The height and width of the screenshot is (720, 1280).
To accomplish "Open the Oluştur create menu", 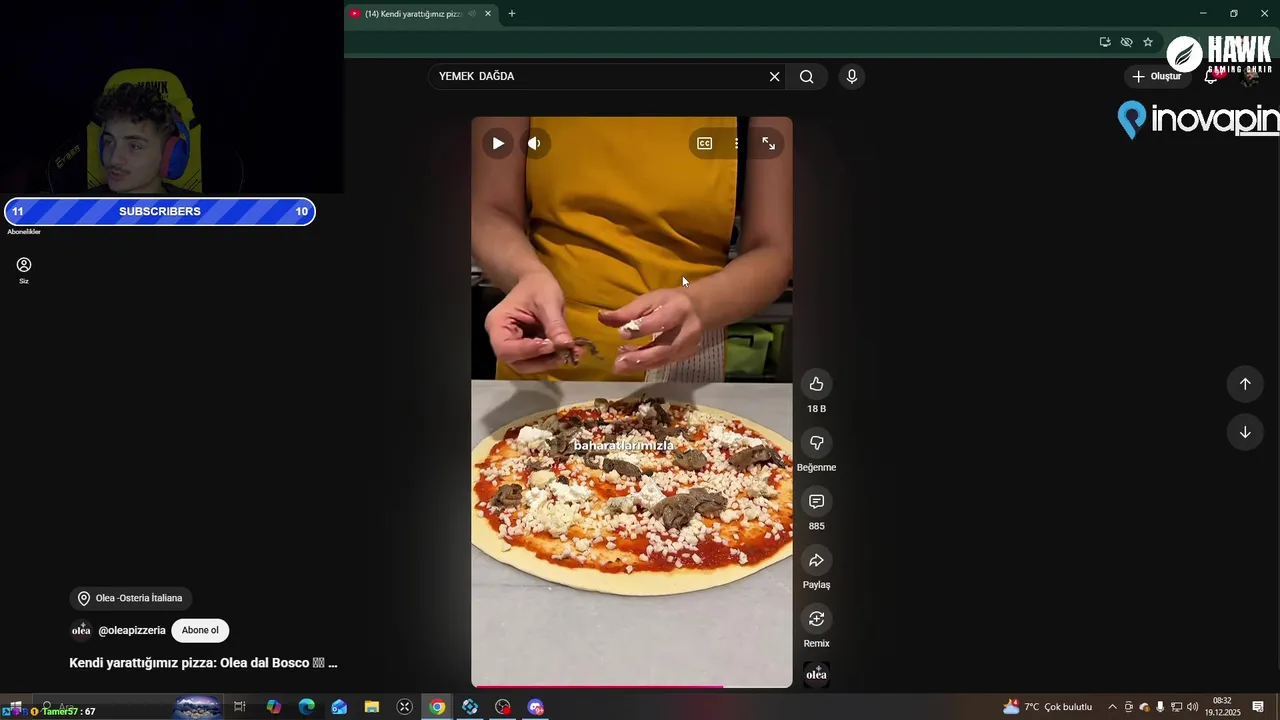I will pyautogui.click(x=1157, y=77).
